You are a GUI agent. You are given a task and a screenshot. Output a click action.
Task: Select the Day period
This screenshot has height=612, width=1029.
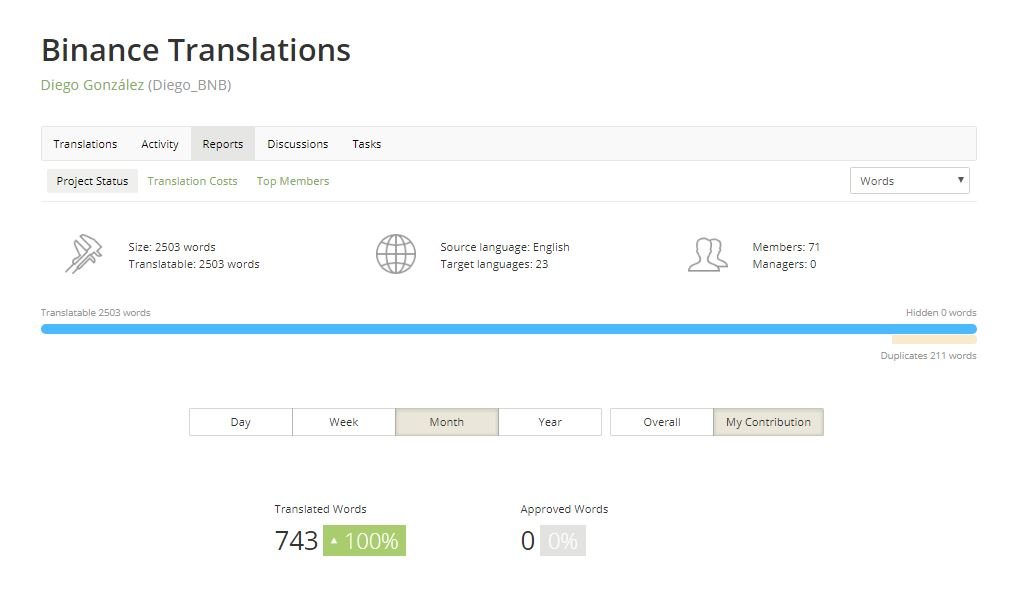coord(241,422)
